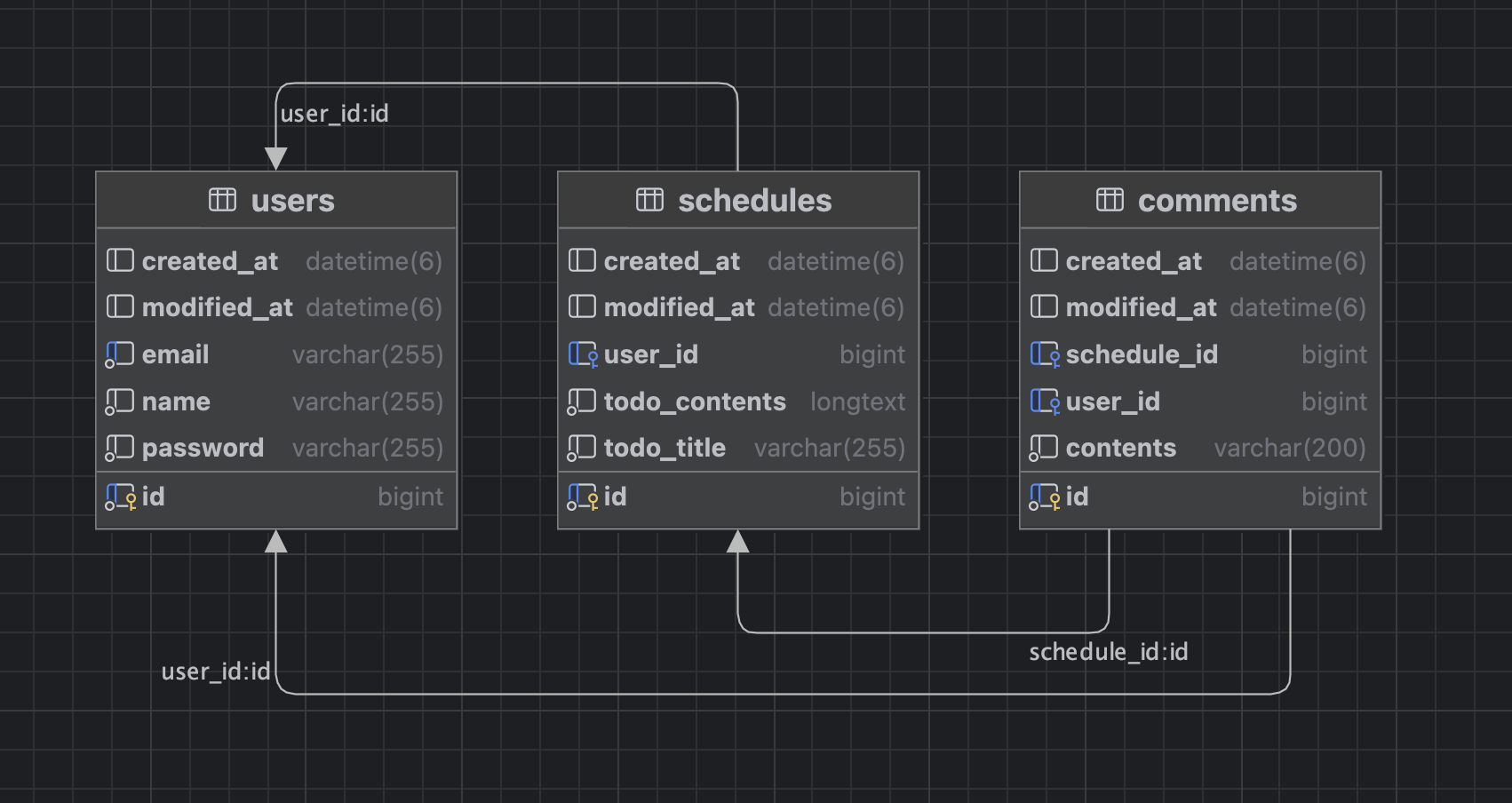The width and height of the screenshot is (1512, 803).
Task: Click user_id:id label above users table
Action: (x=335, y=114)
